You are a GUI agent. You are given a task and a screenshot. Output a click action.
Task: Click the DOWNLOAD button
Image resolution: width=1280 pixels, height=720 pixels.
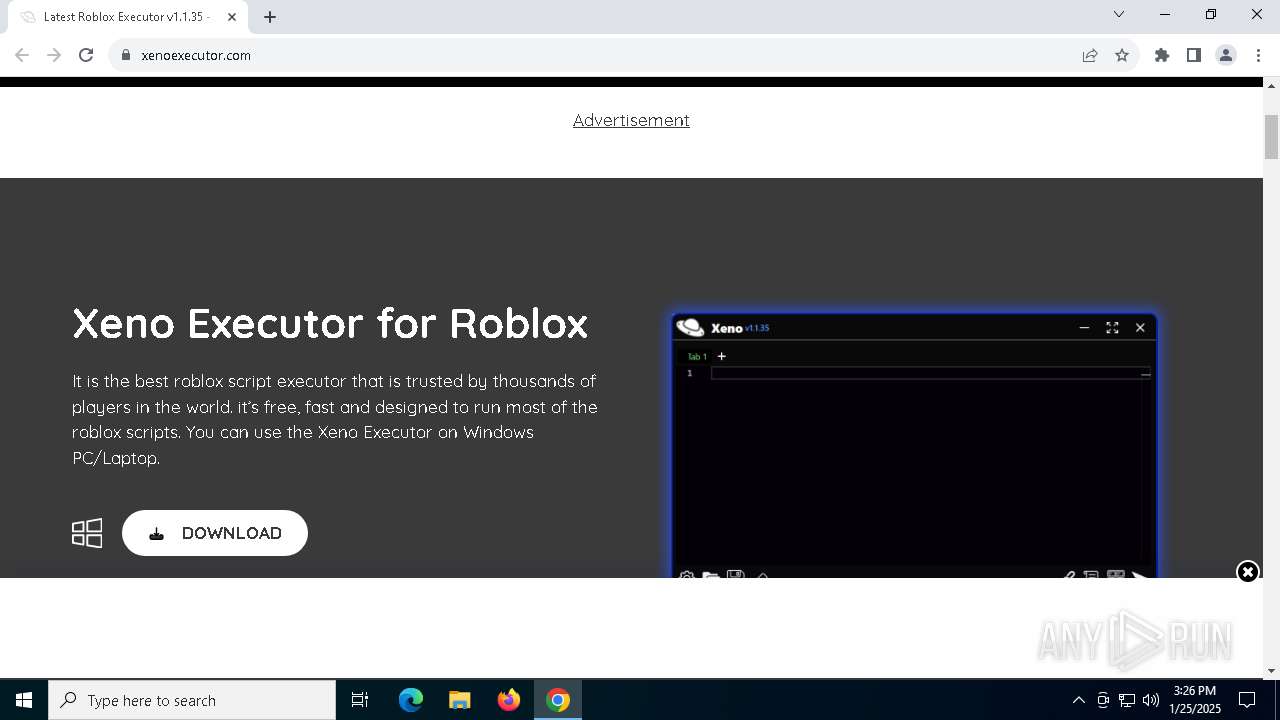215,533
